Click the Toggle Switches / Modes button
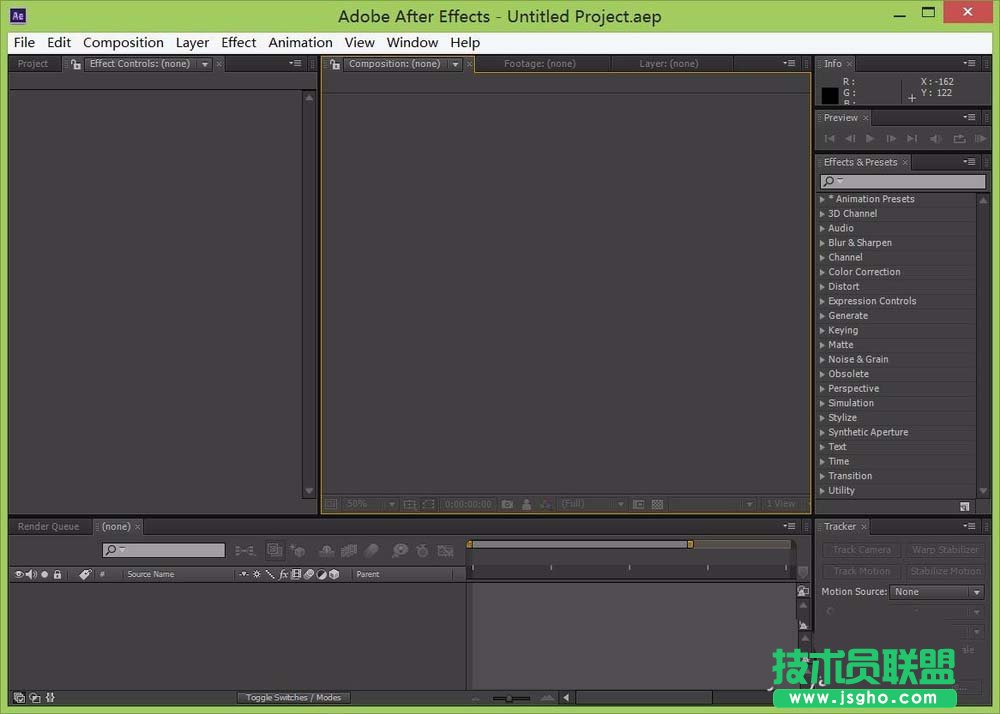 pos(294,698)
